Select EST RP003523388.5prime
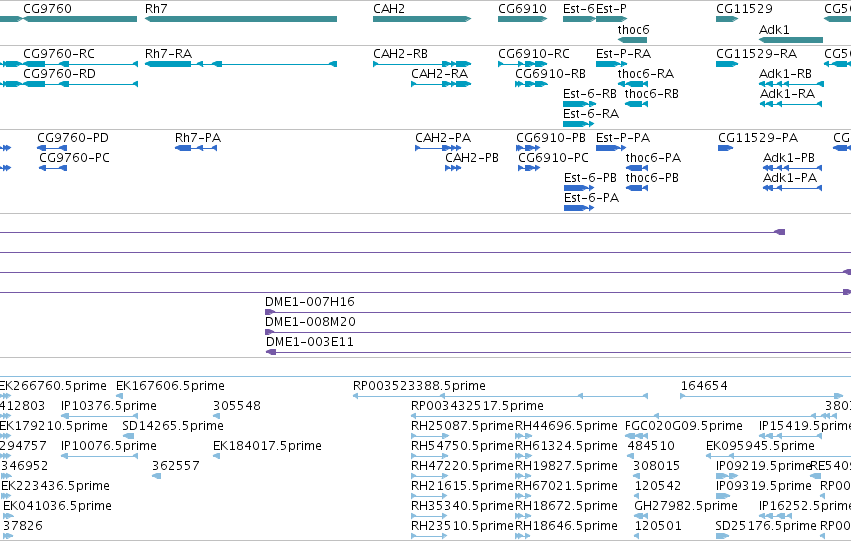 (500, 396)
